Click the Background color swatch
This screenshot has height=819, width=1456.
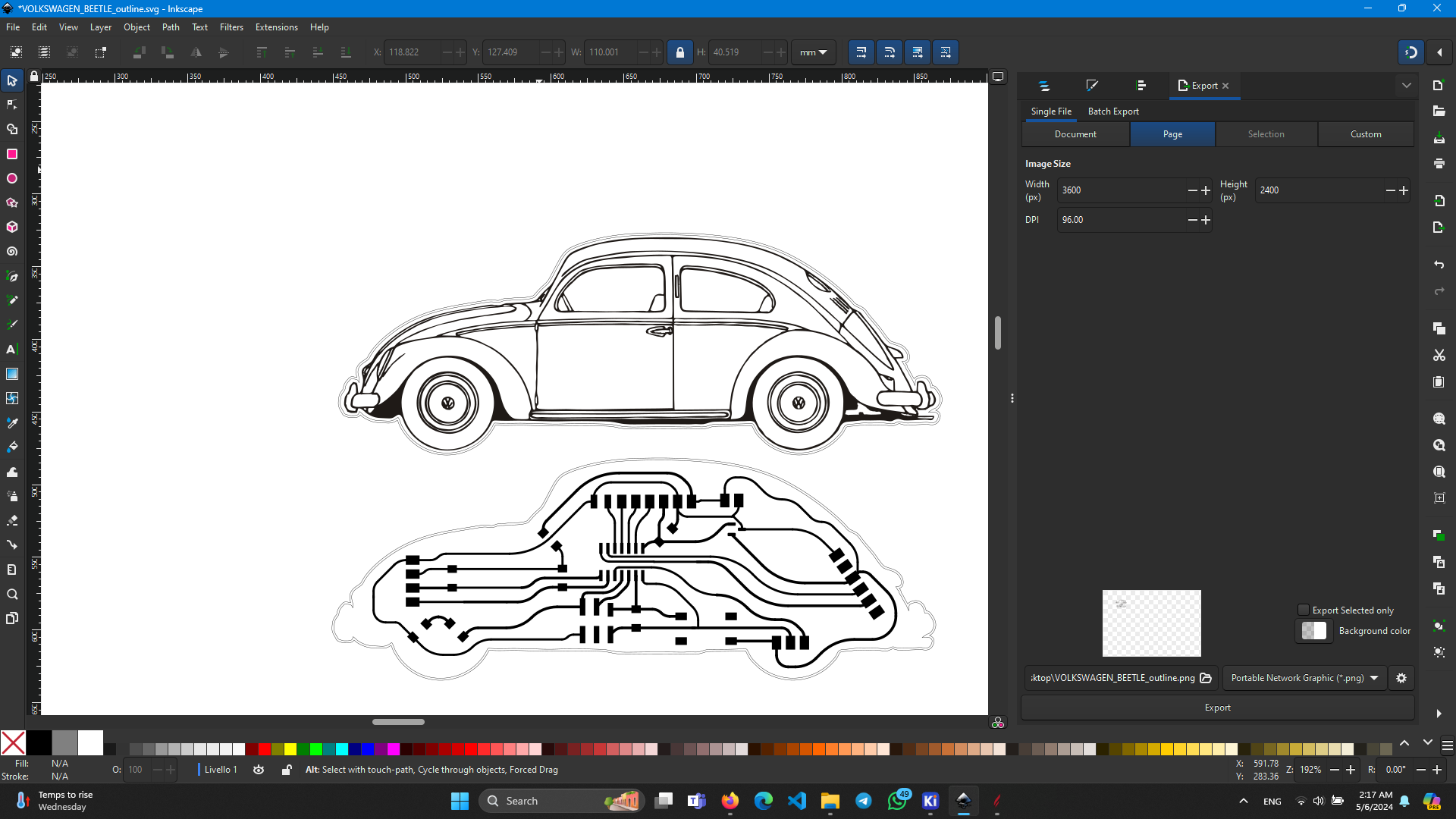coord(1313,631)
